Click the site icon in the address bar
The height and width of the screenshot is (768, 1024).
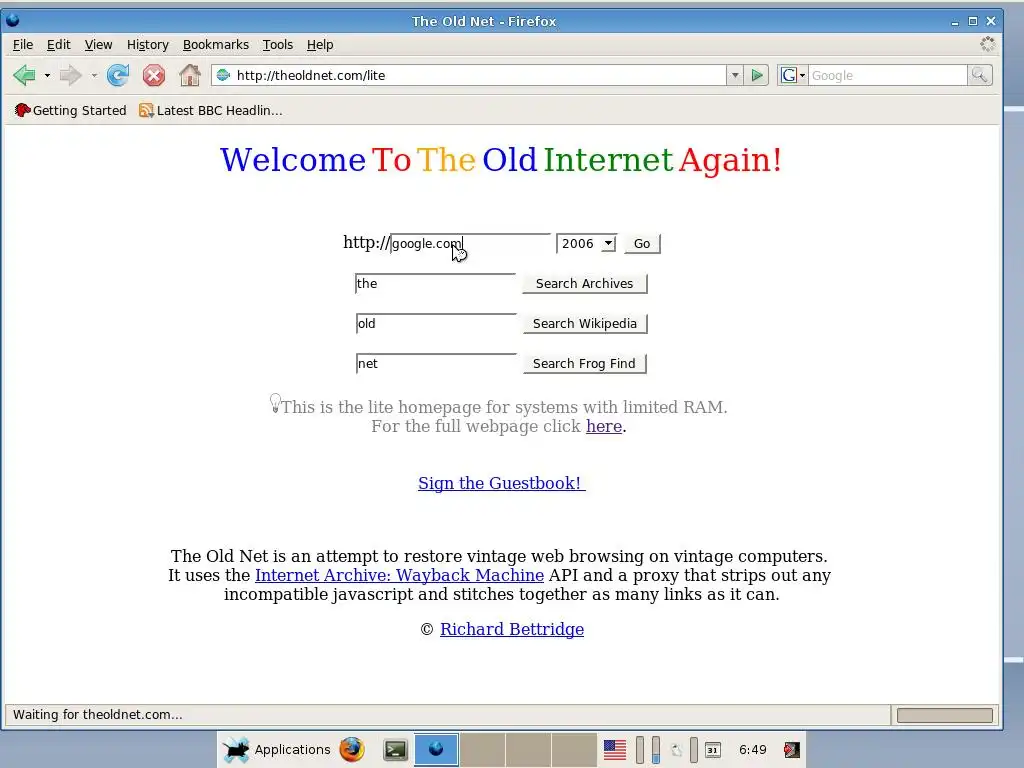tap(223, 75)
